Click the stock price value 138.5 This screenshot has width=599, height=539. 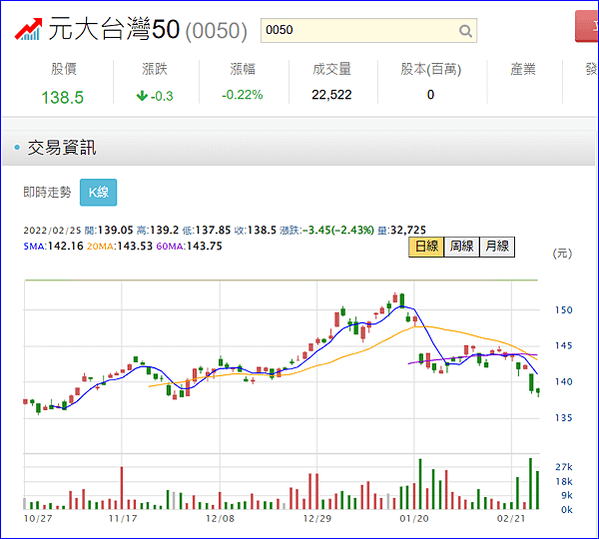(x=62, y=97)
